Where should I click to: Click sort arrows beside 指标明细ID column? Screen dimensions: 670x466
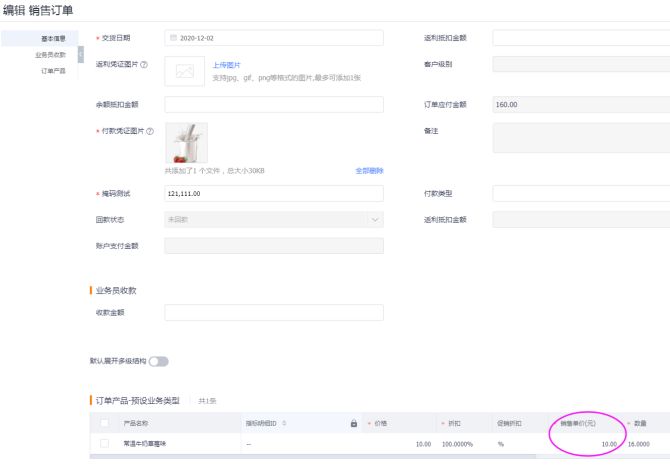285,423
